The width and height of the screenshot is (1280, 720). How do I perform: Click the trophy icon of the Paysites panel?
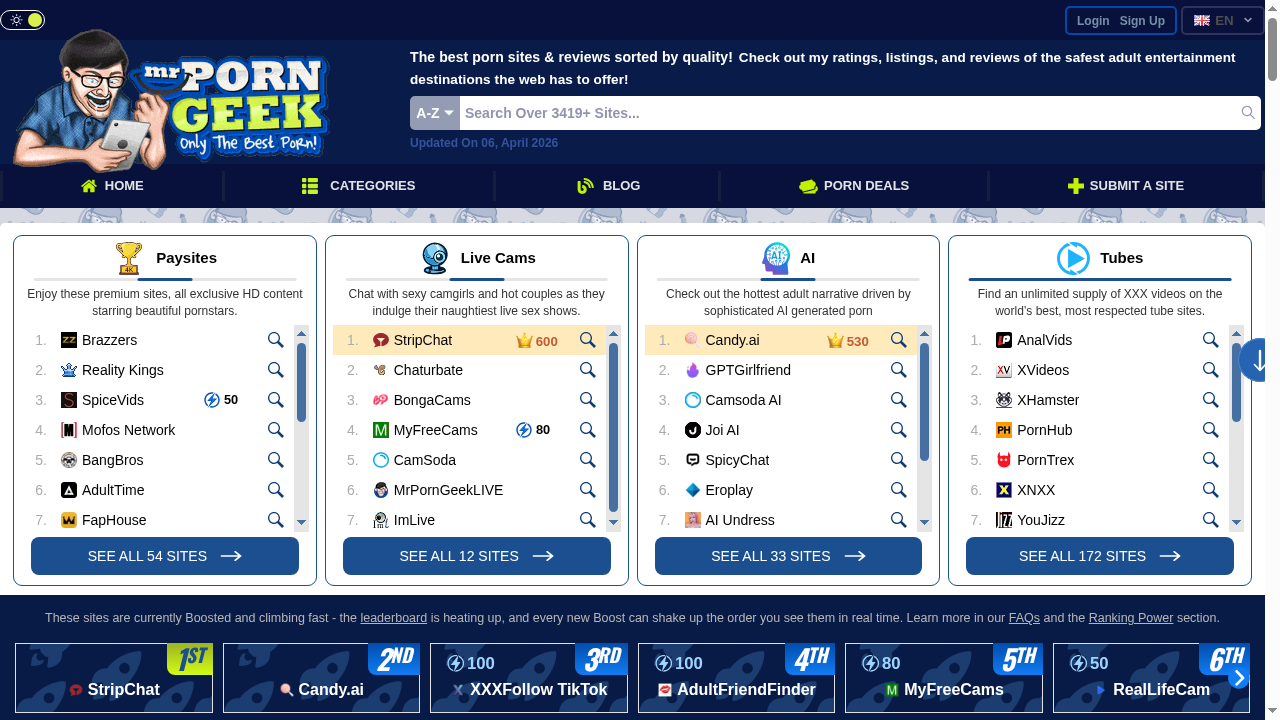(129, 258)
